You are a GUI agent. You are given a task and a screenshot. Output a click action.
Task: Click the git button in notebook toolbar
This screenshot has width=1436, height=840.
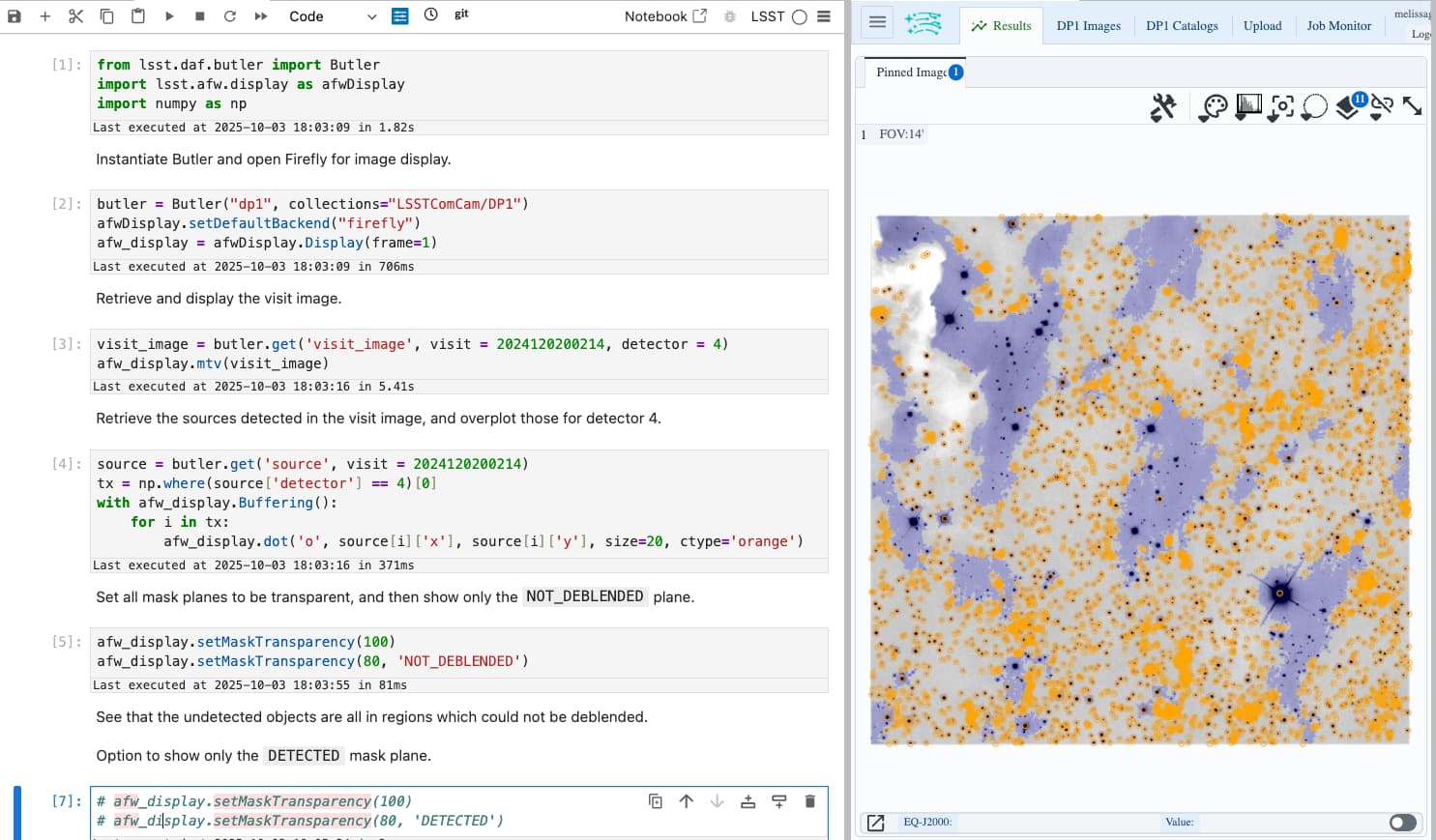[x=461, y=14]
